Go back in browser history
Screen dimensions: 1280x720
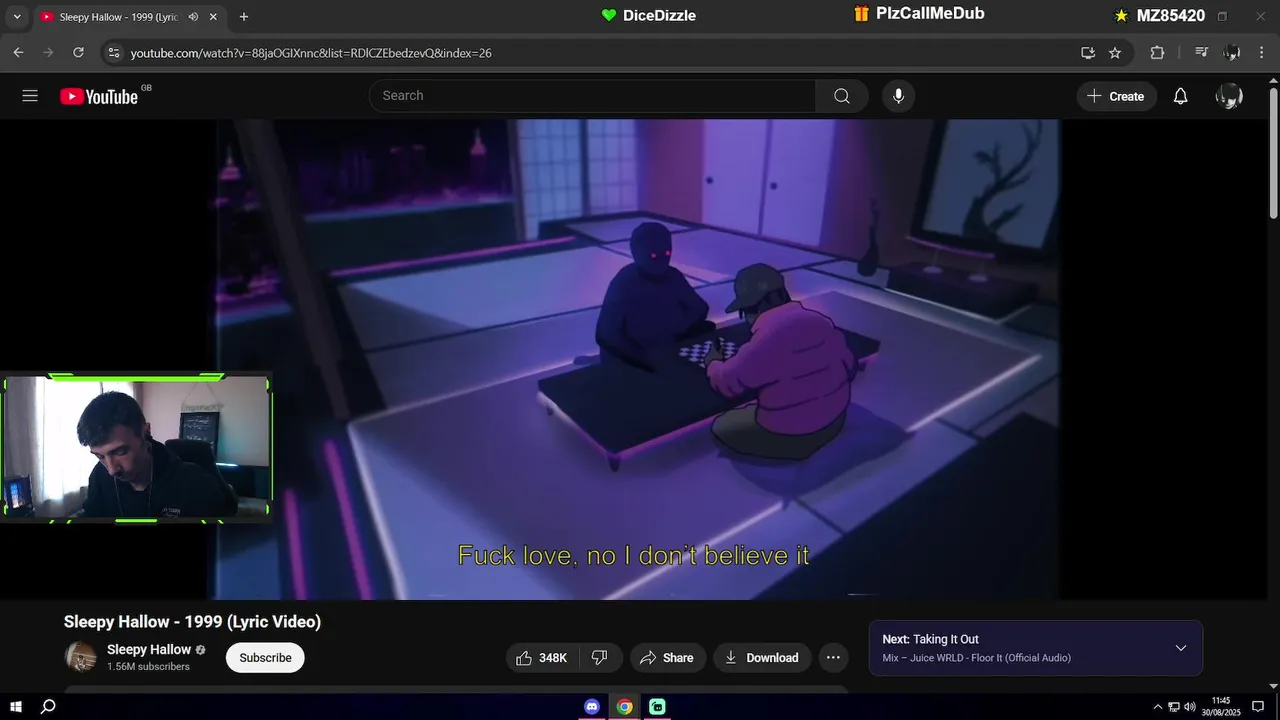(18, 53)
